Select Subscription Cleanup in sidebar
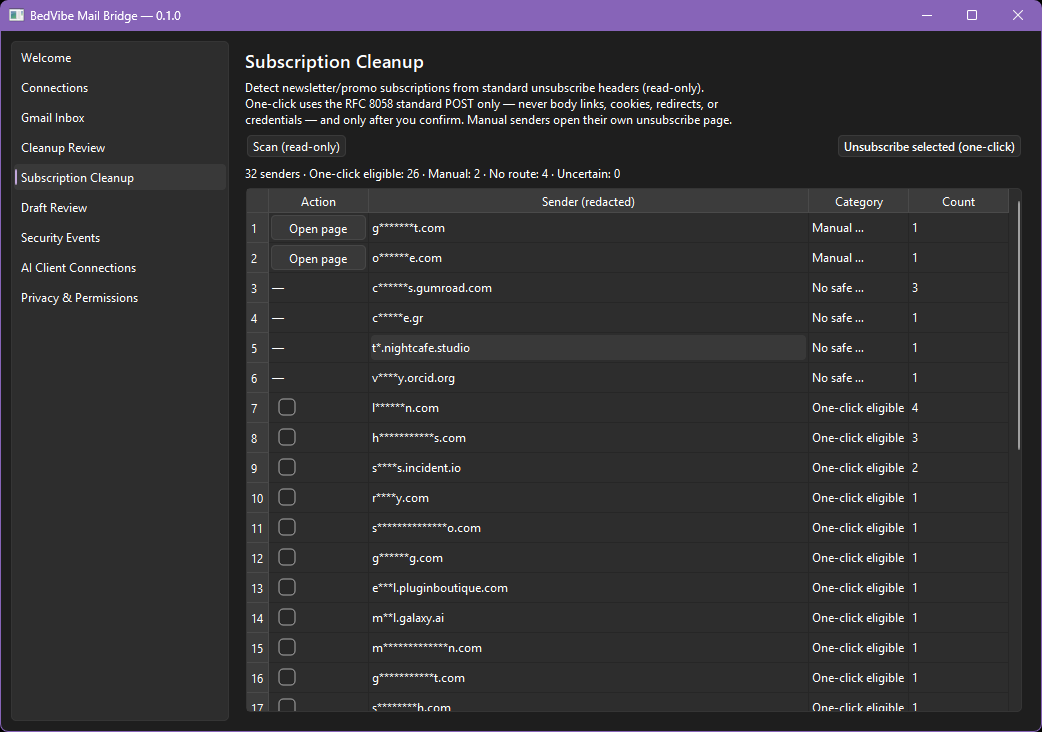This screenshot has width=1042, height=732. (x=120, y=177)
